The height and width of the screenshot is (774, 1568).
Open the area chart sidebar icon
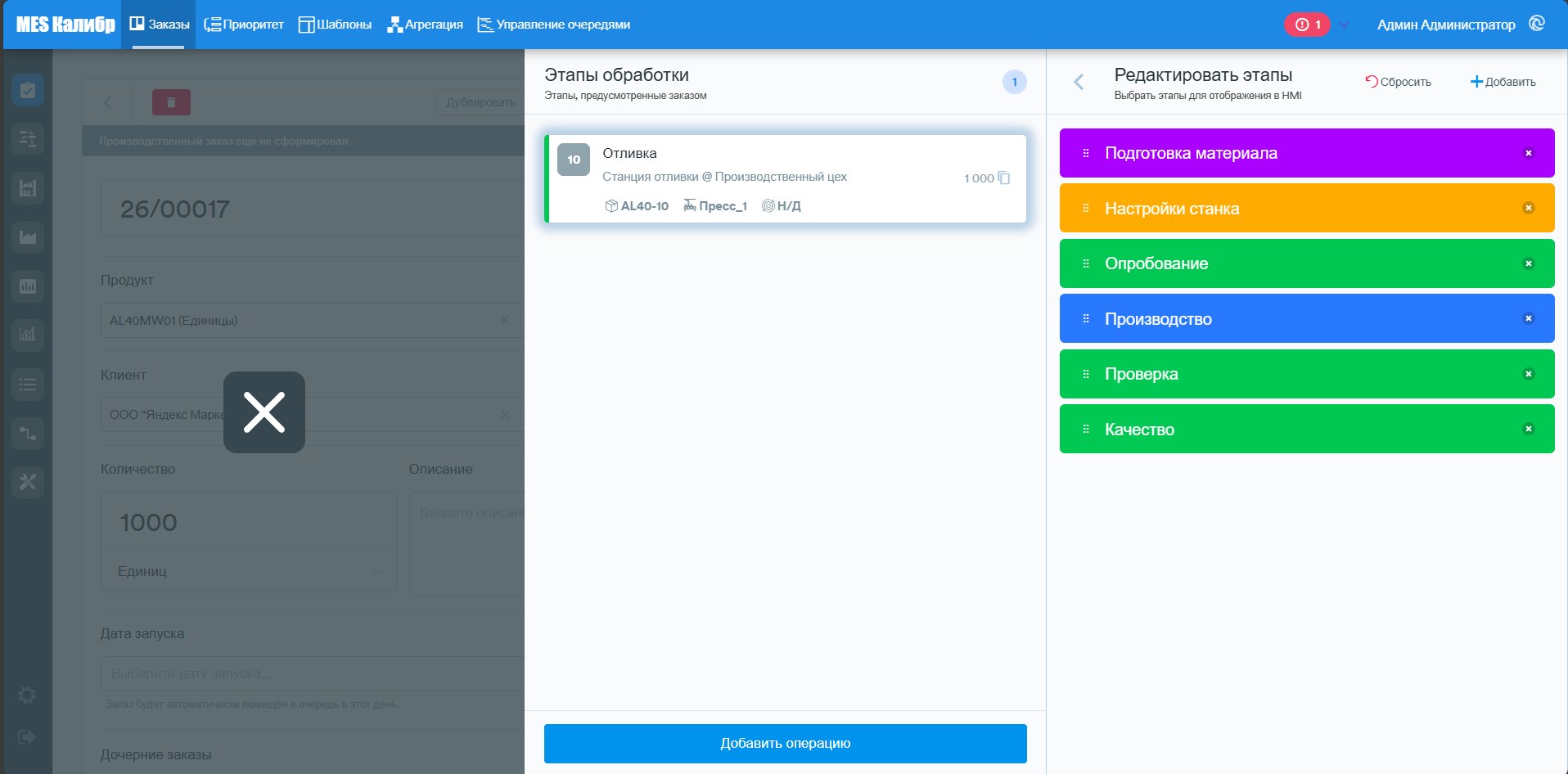tap(28, 237)
